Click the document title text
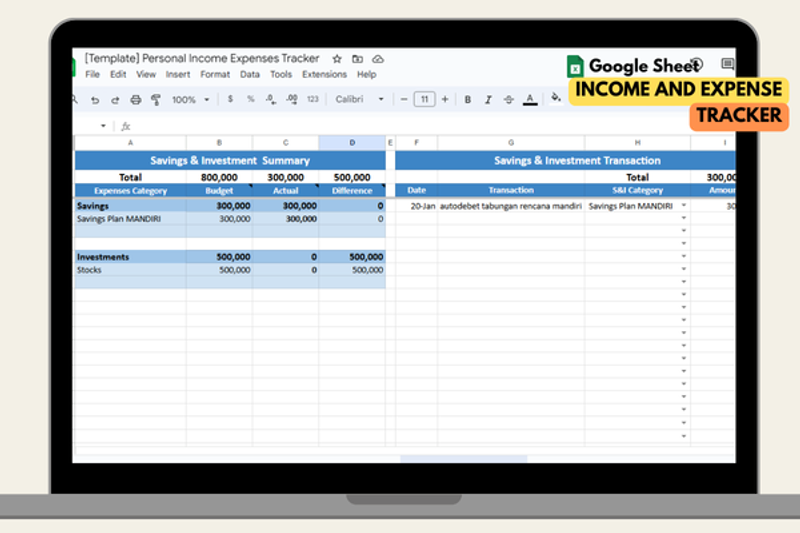 (x=202, y=59)
